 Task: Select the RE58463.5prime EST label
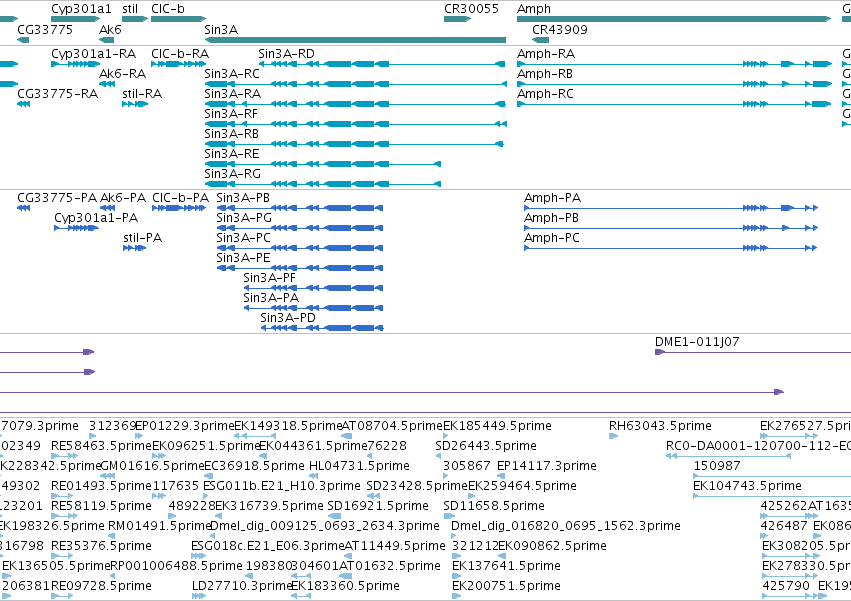[101, 446]
